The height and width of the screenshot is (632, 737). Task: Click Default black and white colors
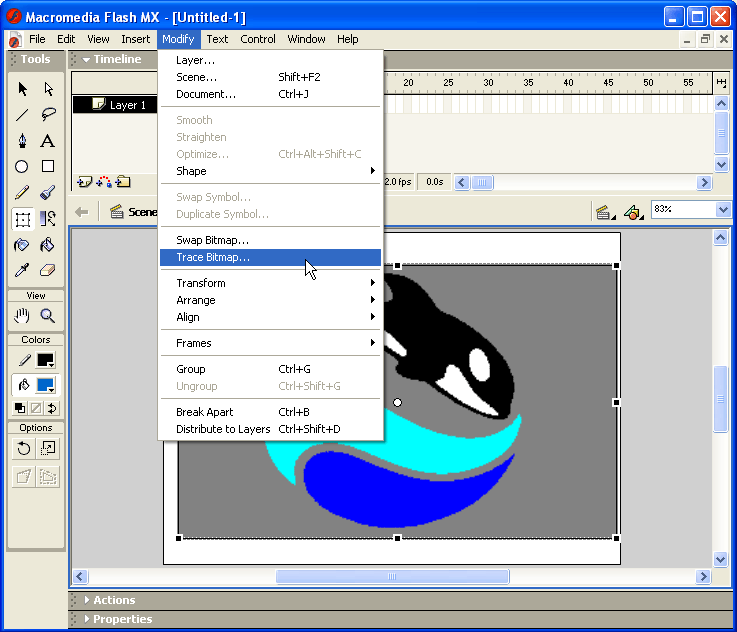point(20,408)
